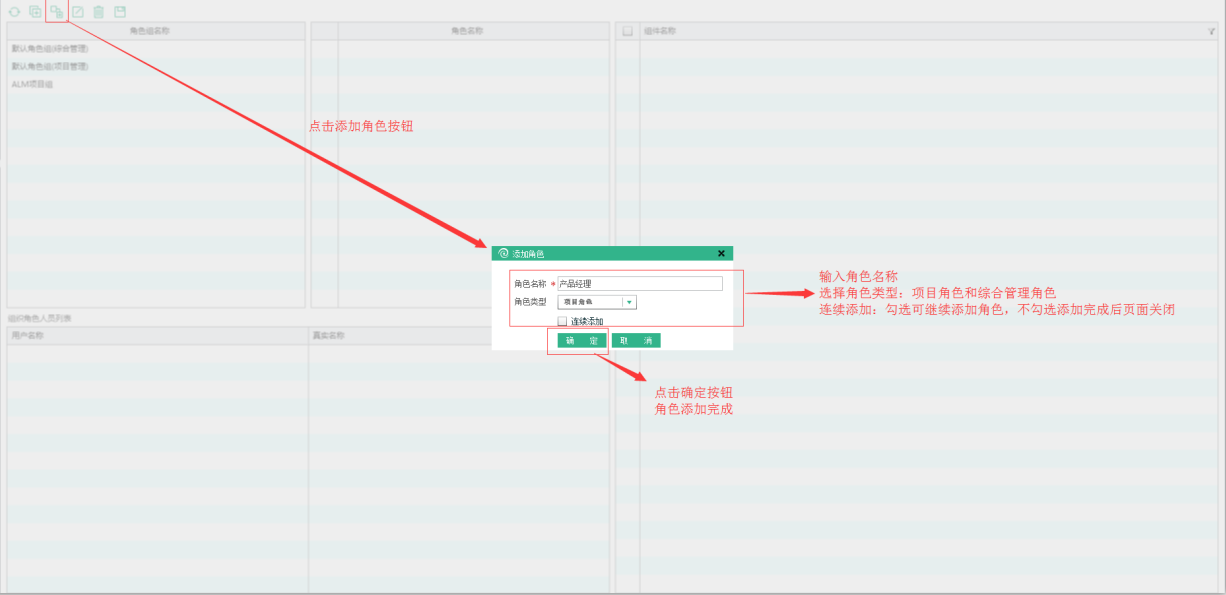Click the add role icon
This screenshot has width=1226, height=595.
pos(57,12)
